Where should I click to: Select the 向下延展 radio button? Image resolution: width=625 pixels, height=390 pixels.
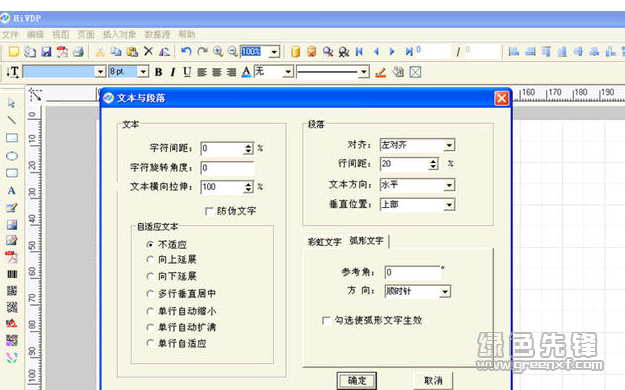(150, 276)
